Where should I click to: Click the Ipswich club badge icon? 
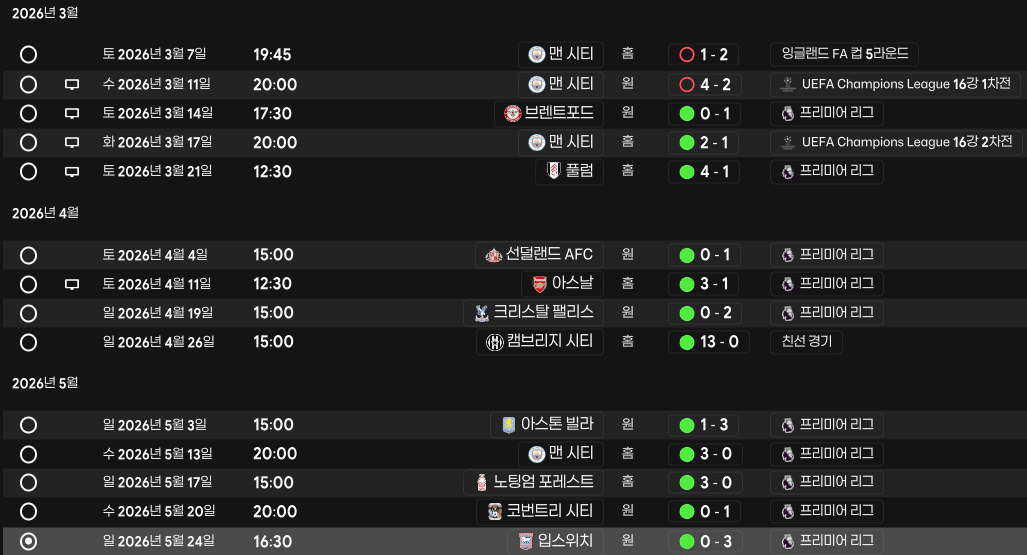click(x=525, y=541)
